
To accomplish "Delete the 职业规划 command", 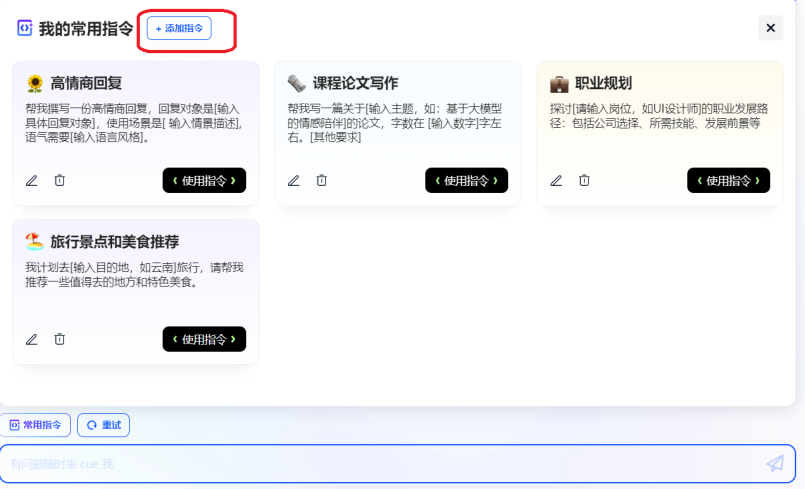I will [584, 181].
